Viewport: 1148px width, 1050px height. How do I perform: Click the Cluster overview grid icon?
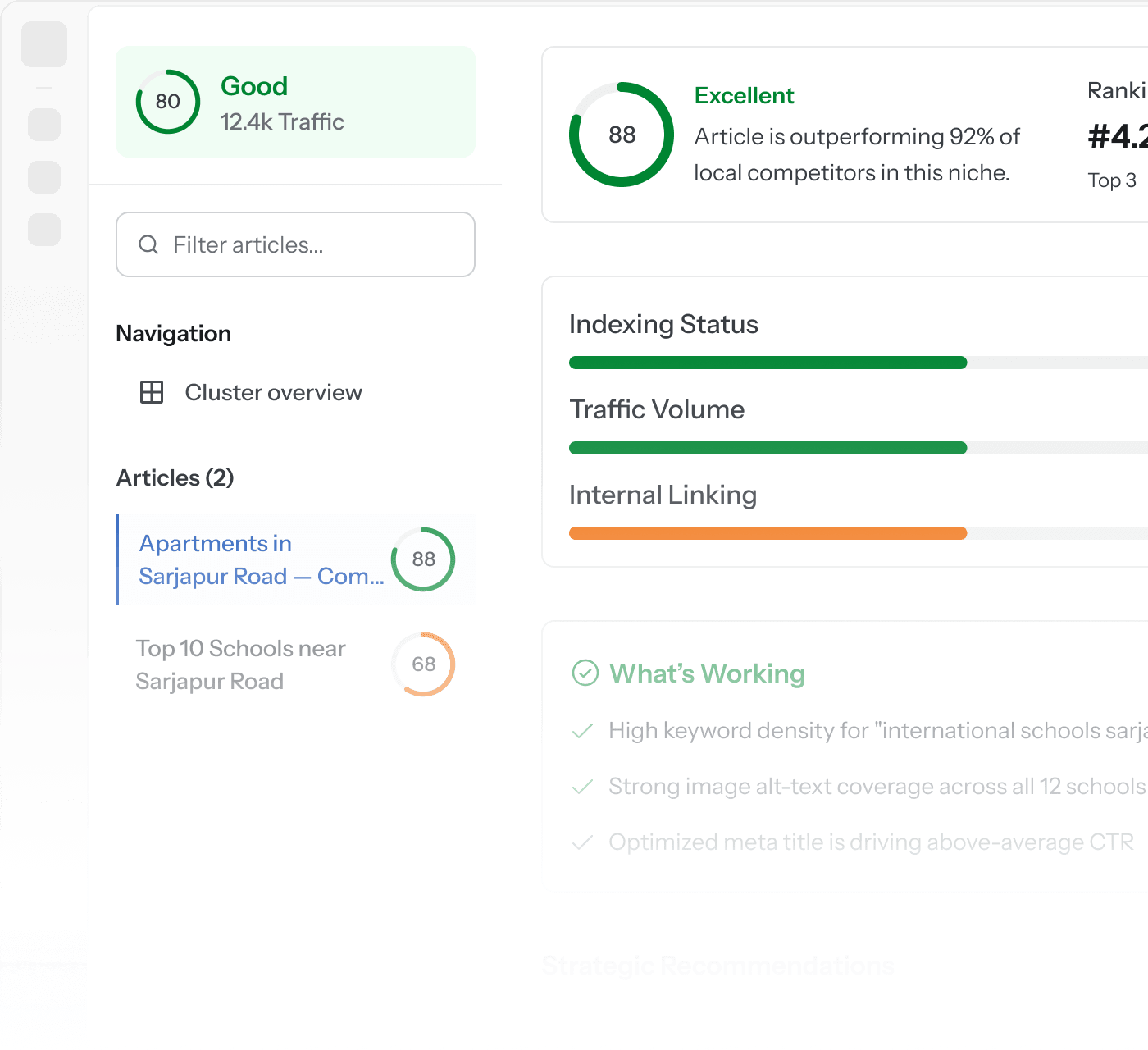coord(152,392)
